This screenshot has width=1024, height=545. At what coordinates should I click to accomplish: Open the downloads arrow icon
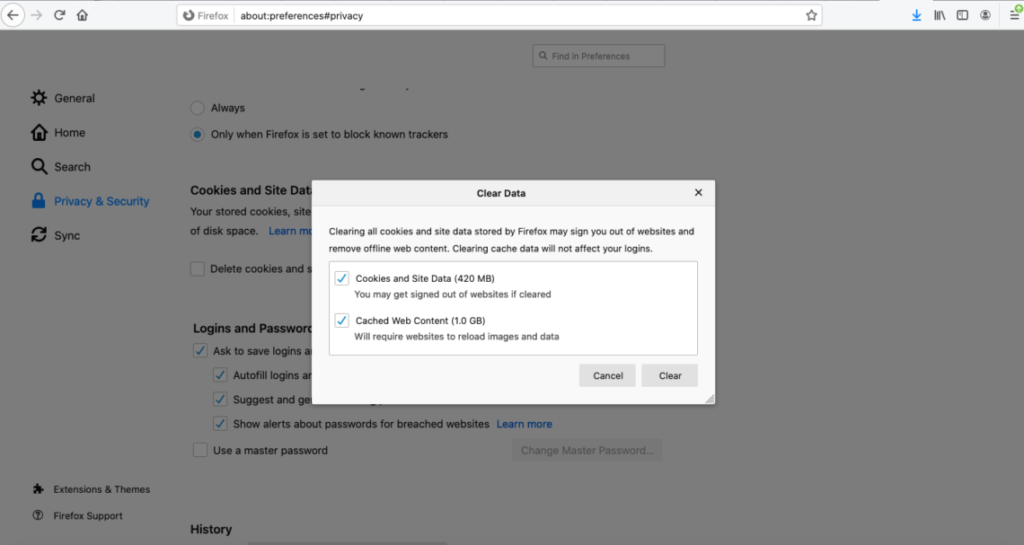point(916,15)
